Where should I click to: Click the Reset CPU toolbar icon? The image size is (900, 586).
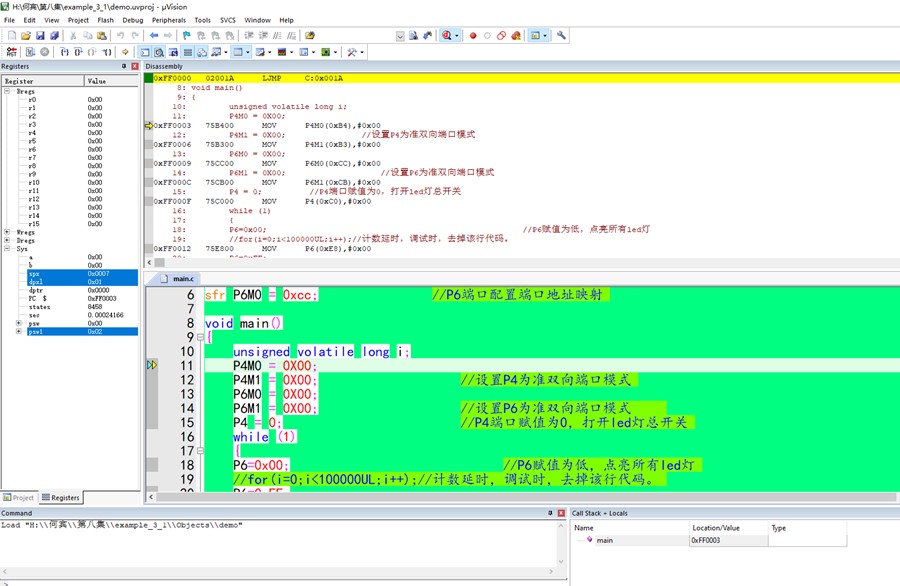click(x=12, y=52)
